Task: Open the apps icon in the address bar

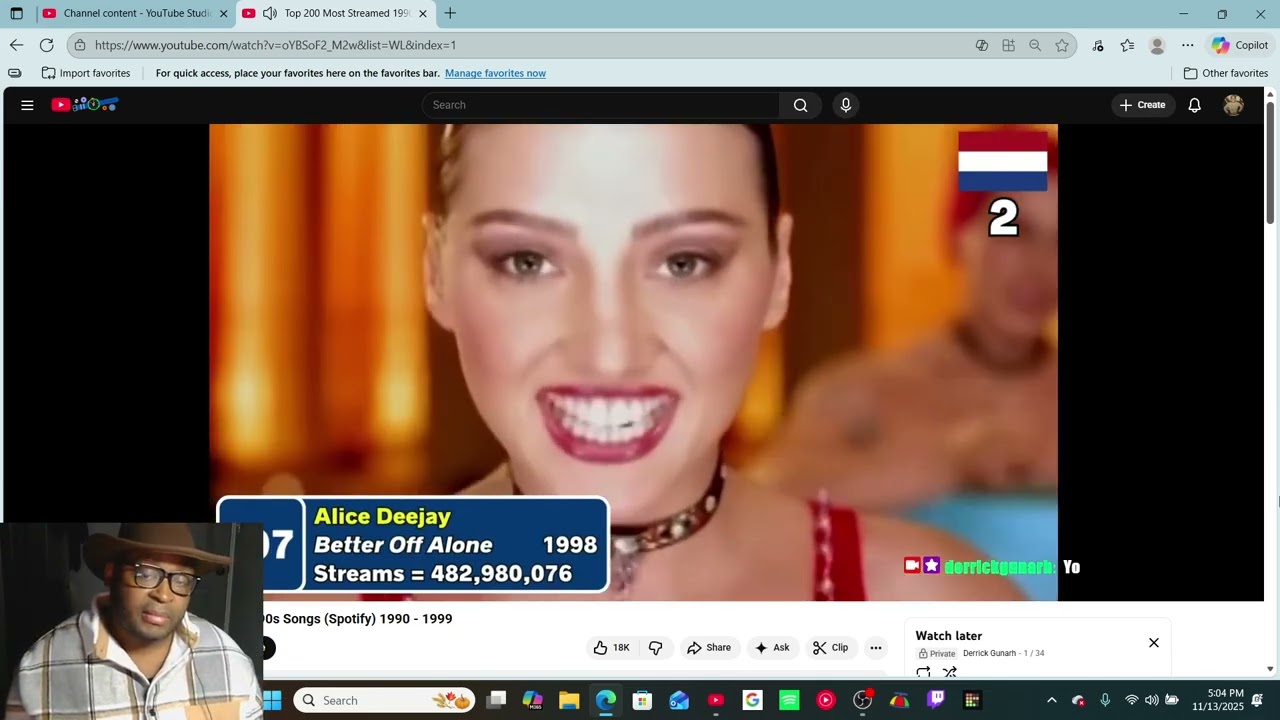Action: point(1008,45)
